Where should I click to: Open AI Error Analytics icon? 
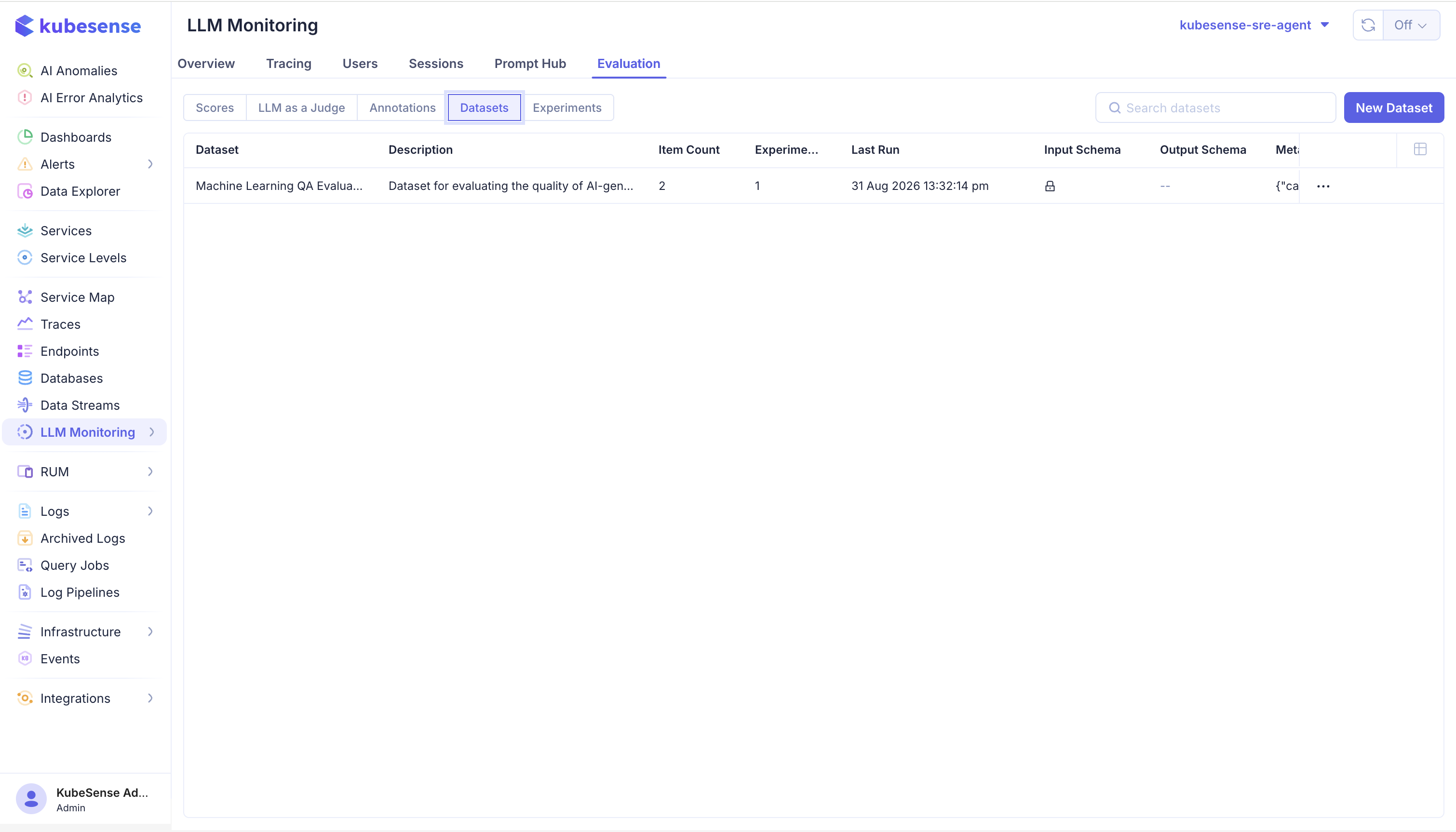25,98
